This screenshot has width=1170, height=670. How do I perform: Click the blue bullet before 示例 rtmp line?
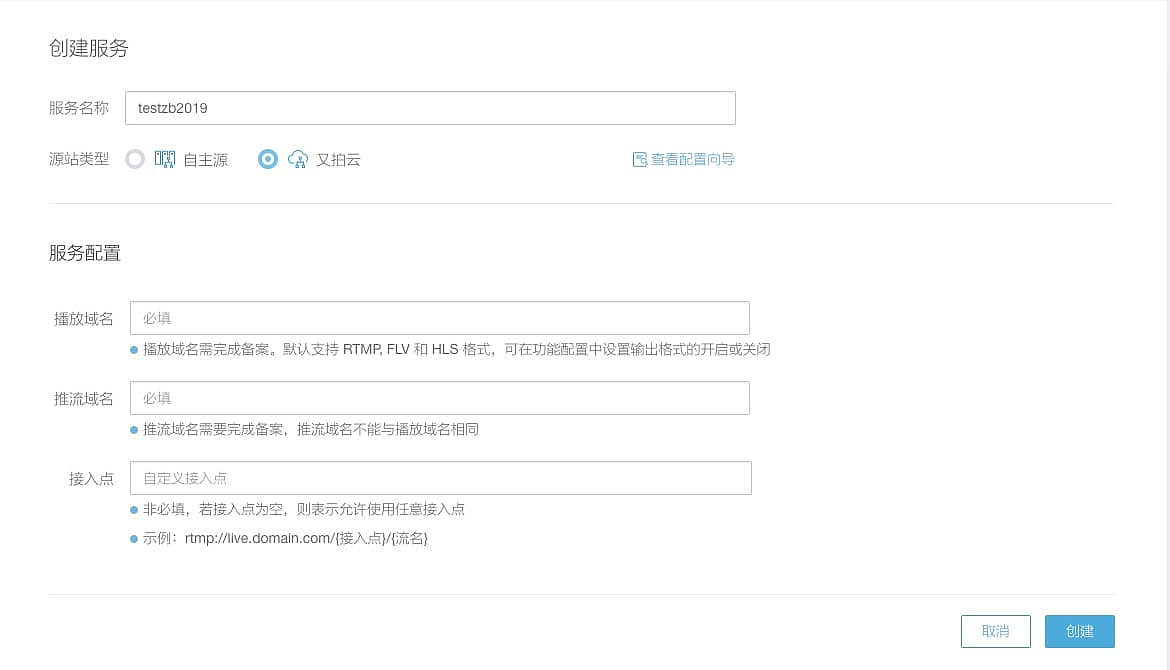(x=134, y=539)
